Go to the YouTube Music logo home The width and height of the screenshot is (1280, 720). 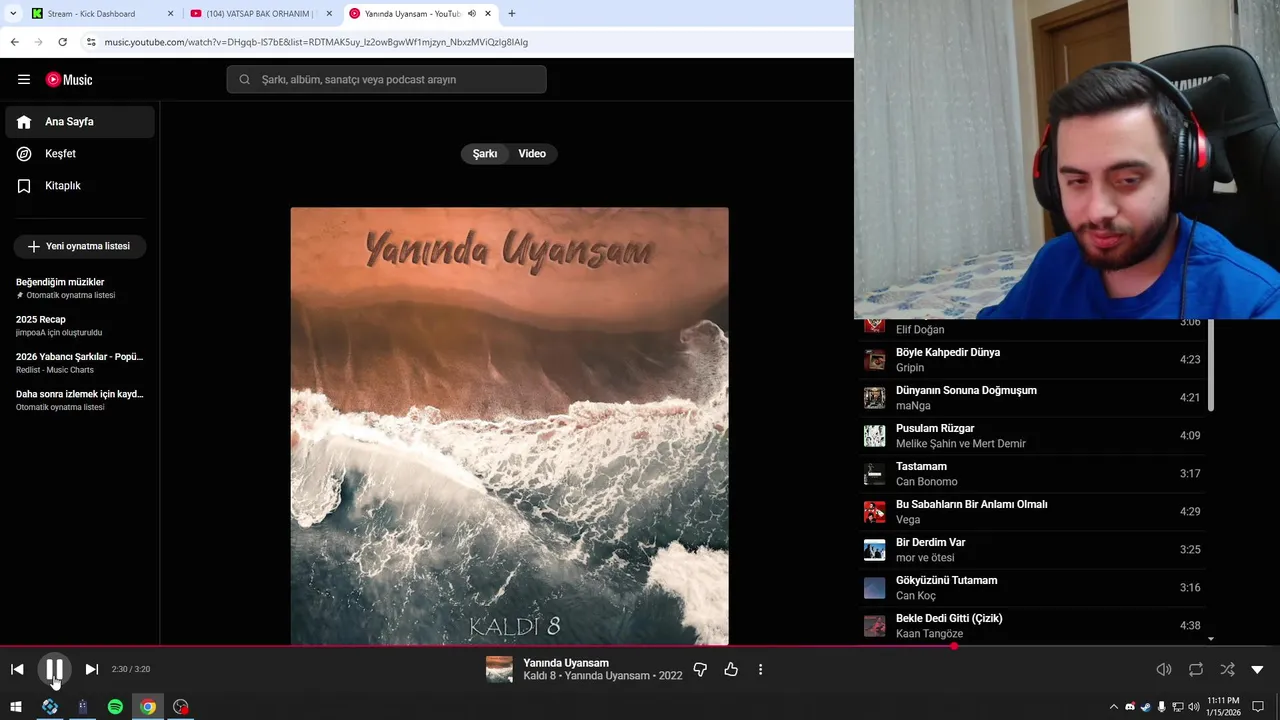pyautogui.click(x=69, y=79)
